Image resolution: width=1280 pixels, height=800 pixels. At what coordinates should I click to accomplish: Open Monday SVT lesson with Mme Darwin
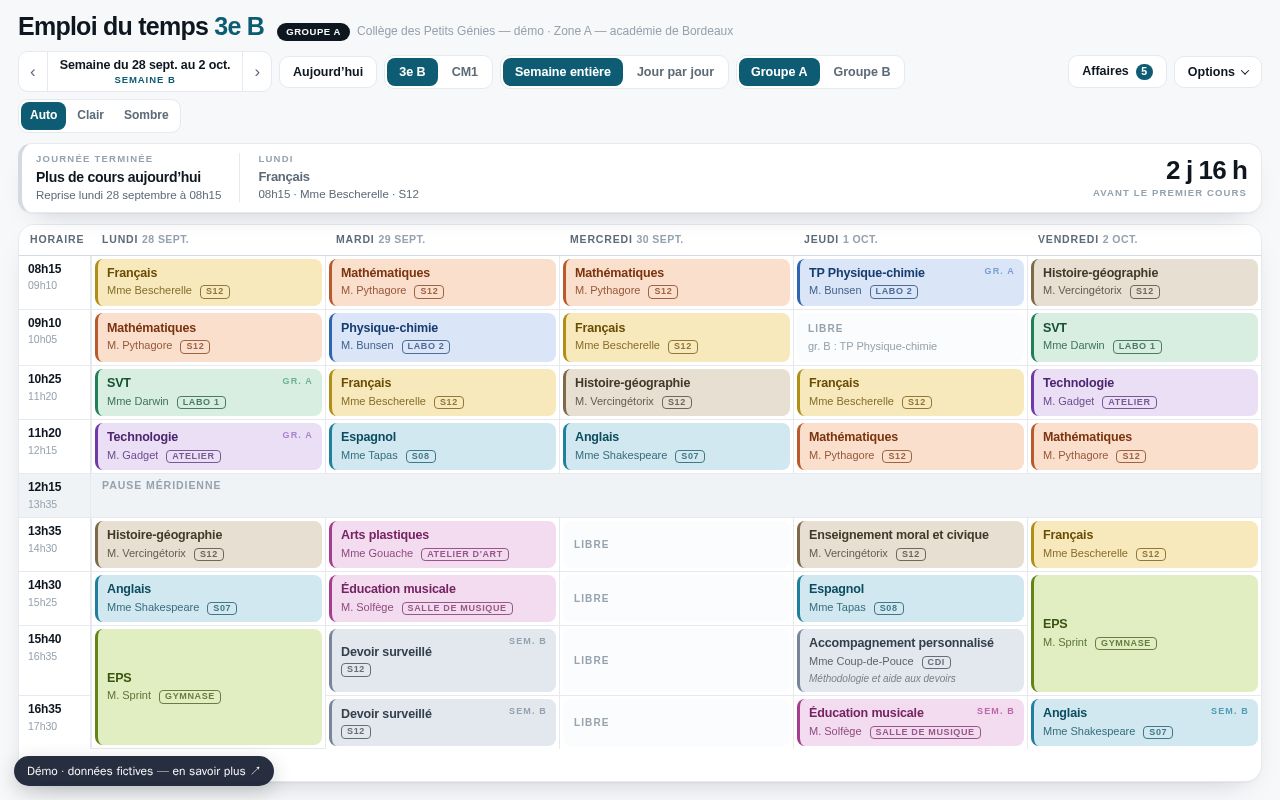pos(208,393)
